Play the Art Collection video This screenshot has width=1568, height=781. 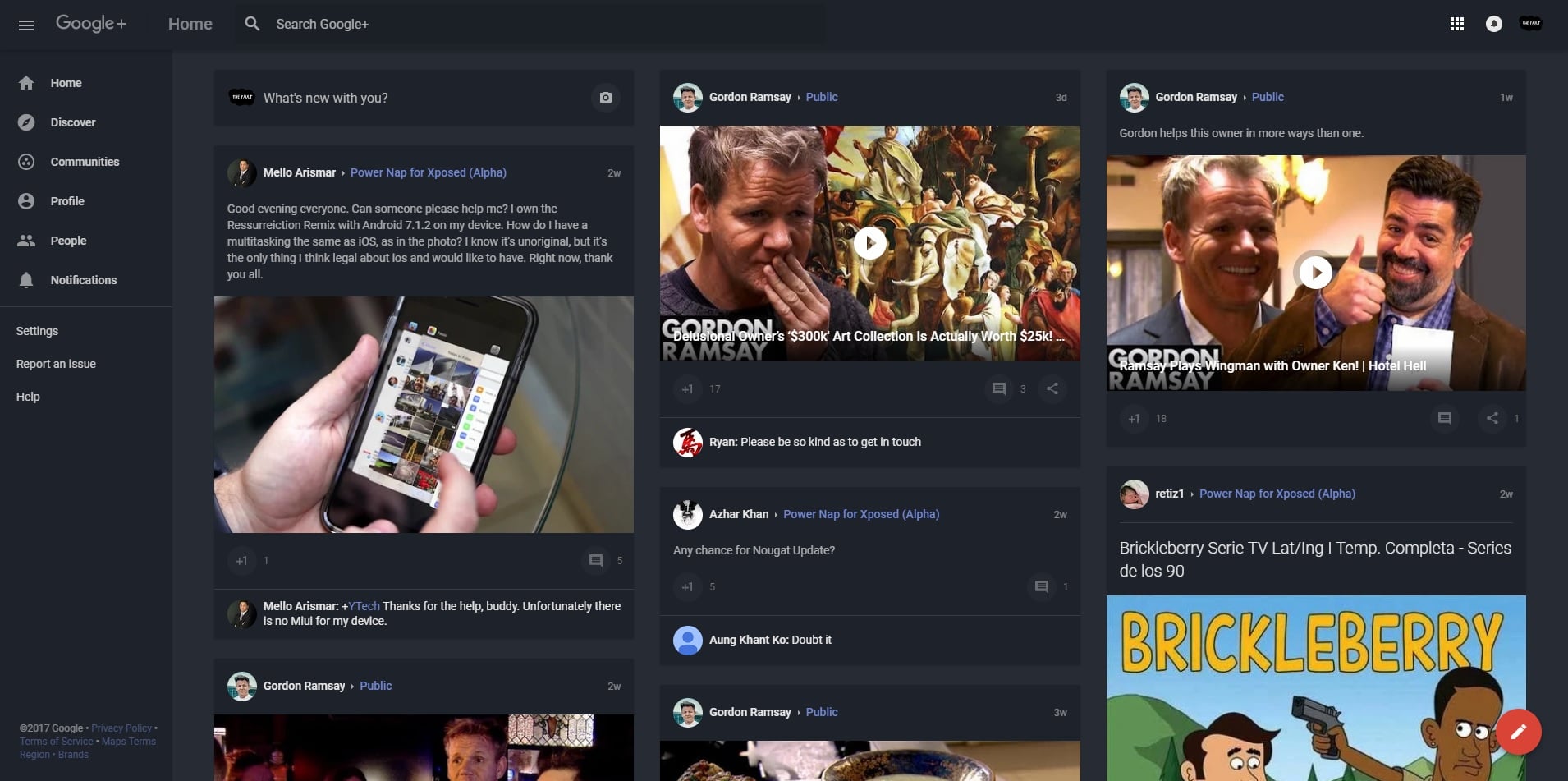point(870,243)
